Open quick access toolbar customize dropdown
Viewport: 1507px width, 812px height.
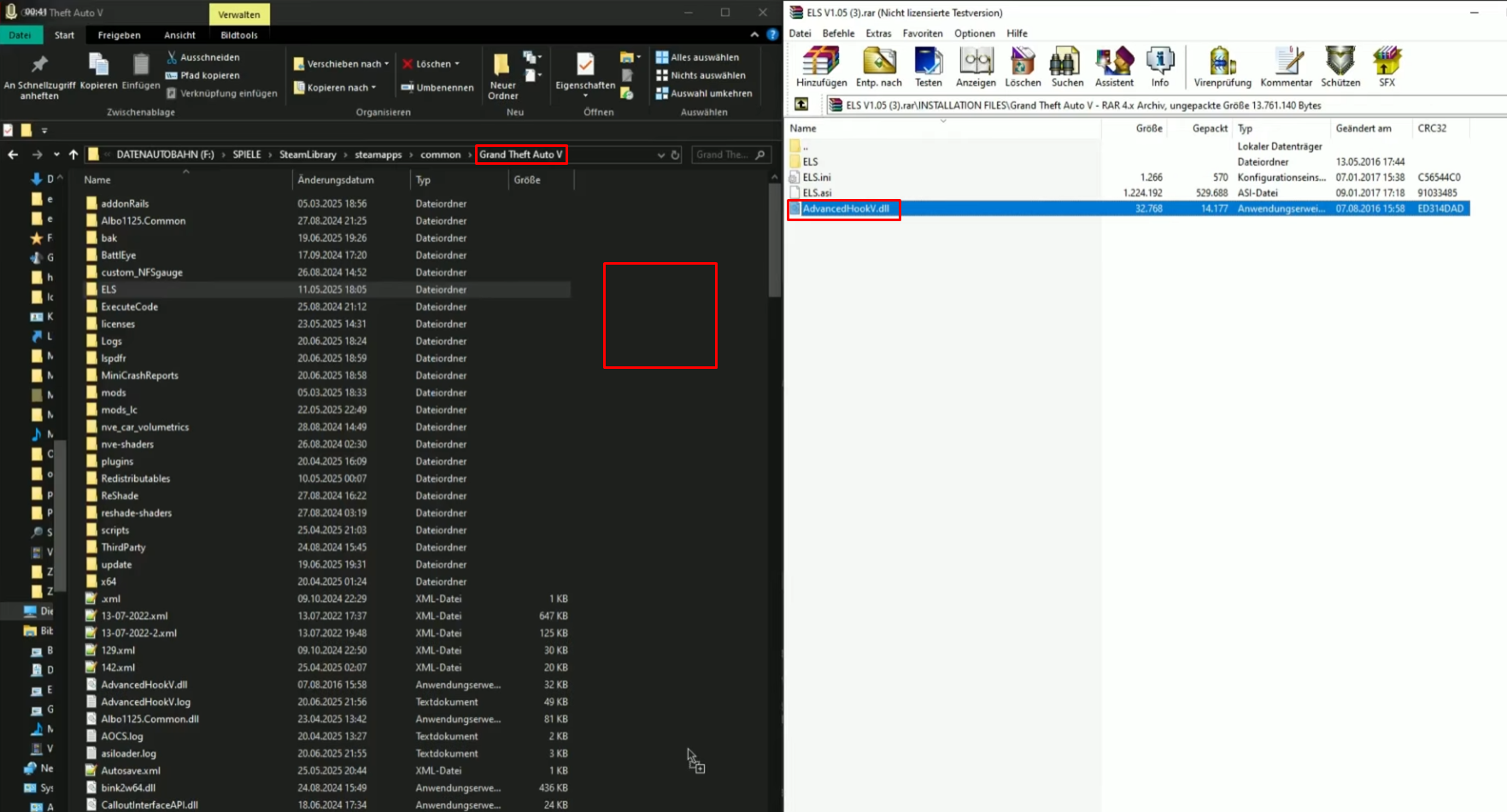tap(44, 131)
